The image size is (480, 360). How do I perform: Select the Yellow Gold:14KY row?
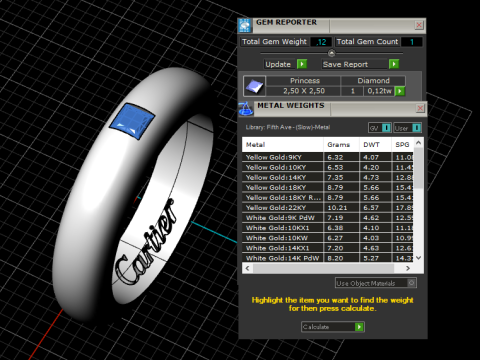coord(328,177)
